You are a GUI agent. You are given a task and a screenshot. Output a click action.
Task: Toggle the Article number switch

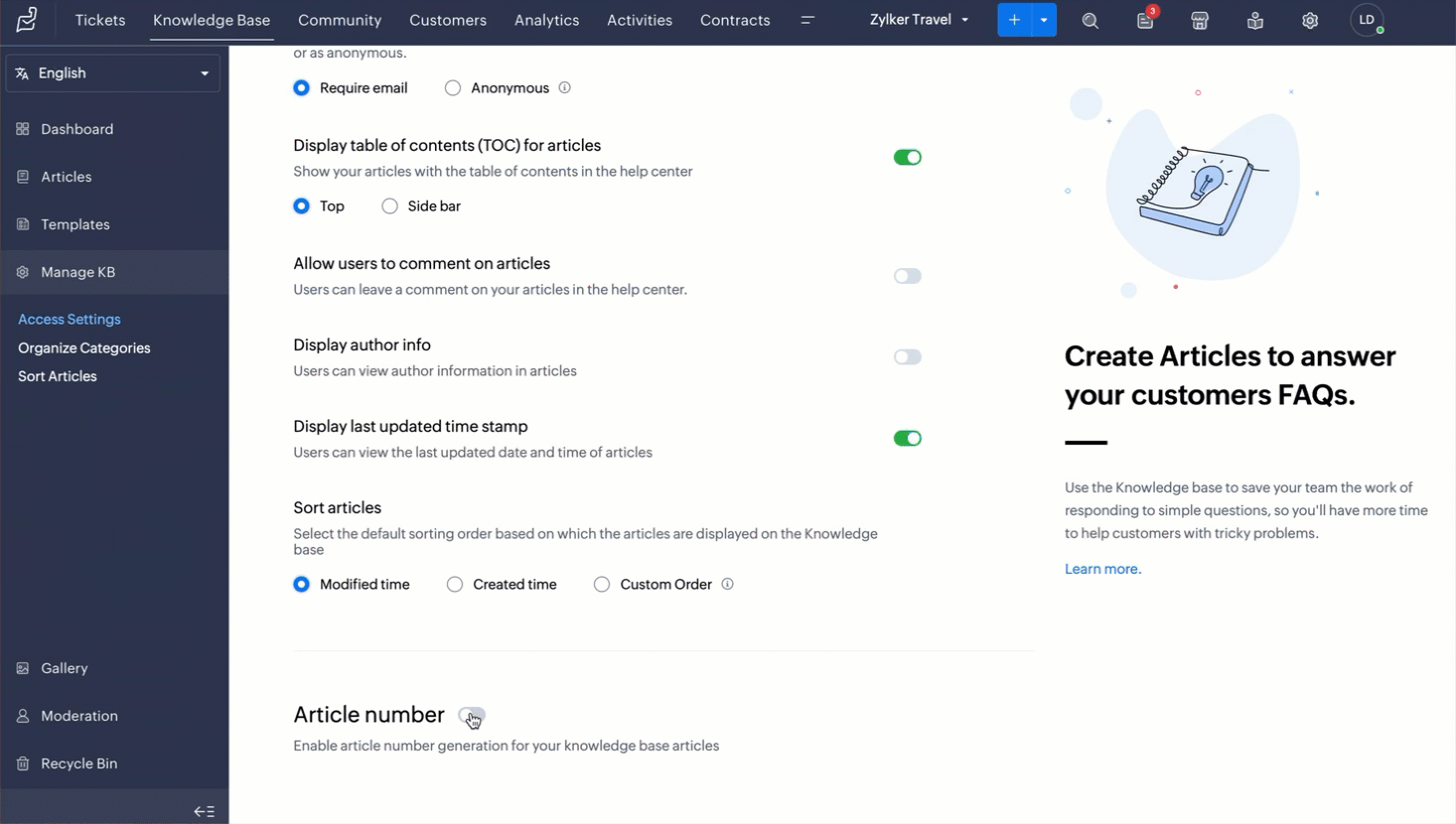pyautogui.click(x=472, y=715)
